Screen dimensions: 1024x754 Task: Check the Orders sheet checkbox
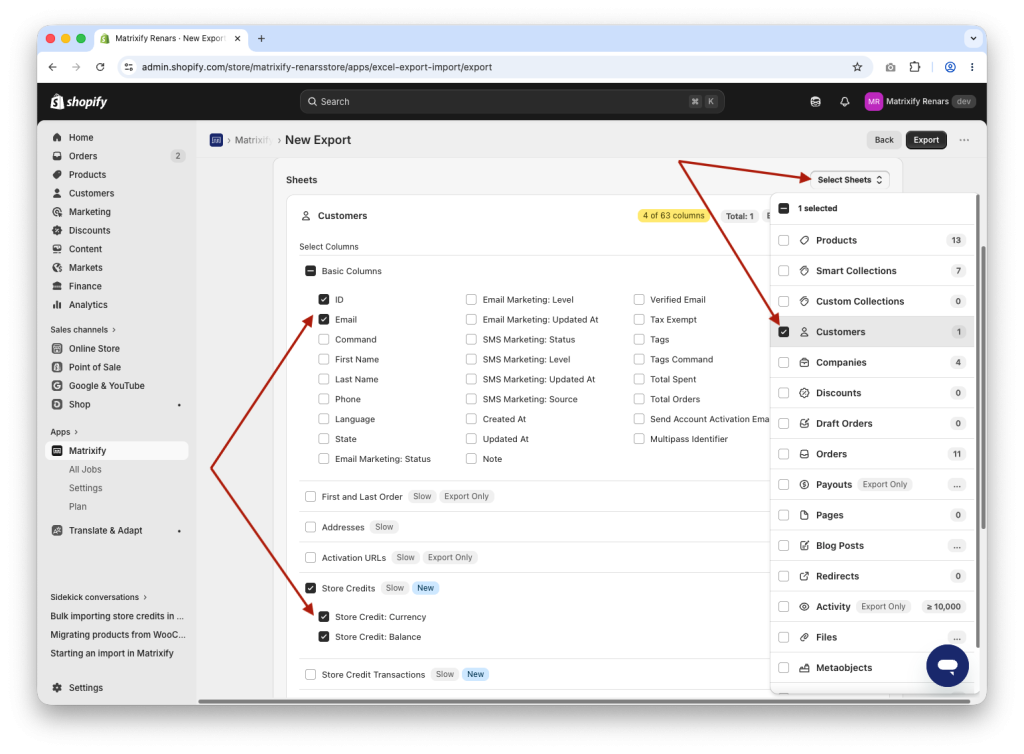784,454
